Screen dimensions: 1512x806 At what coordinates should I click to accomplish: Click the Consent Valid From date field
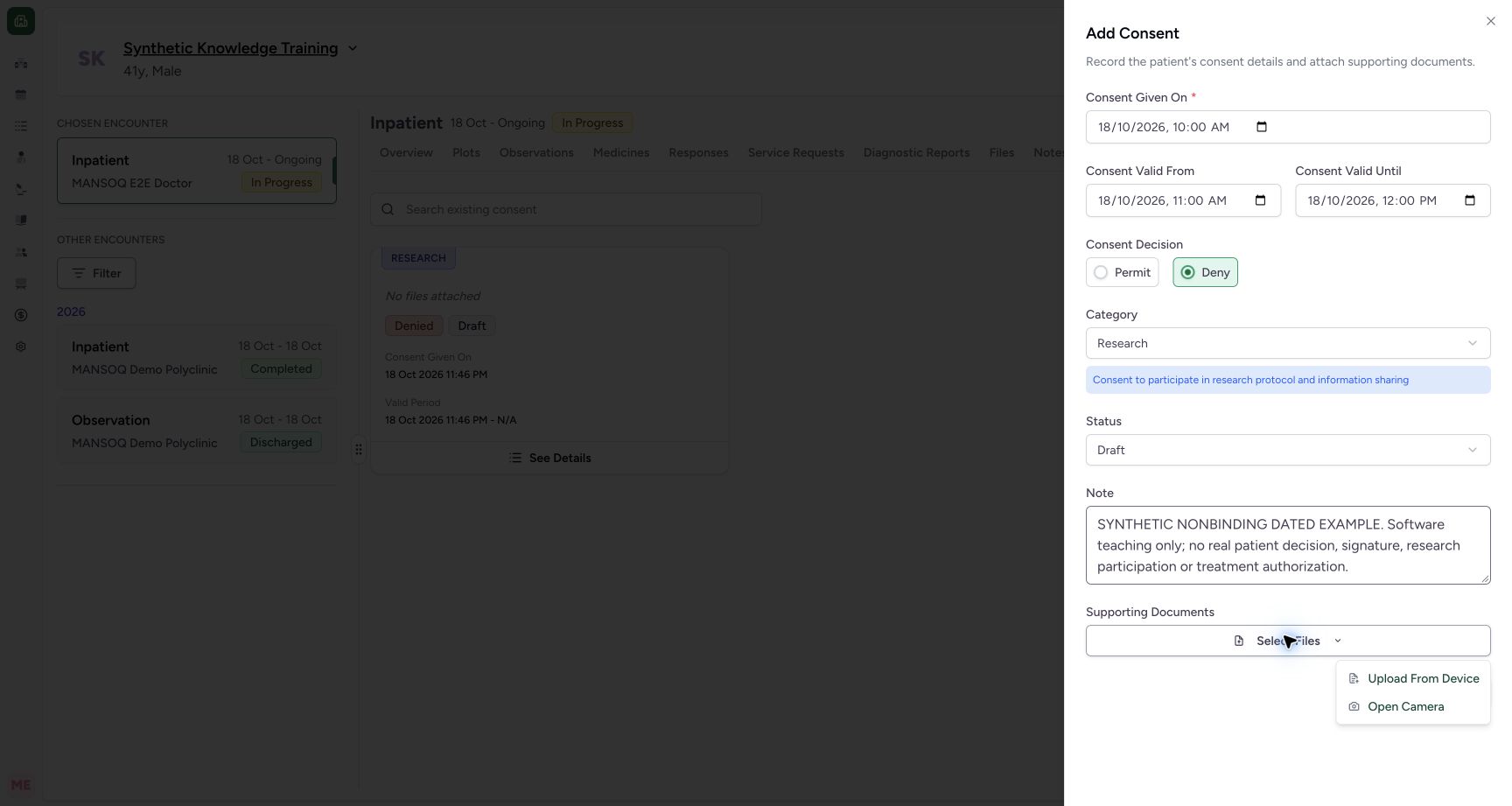pos(1183,200)
